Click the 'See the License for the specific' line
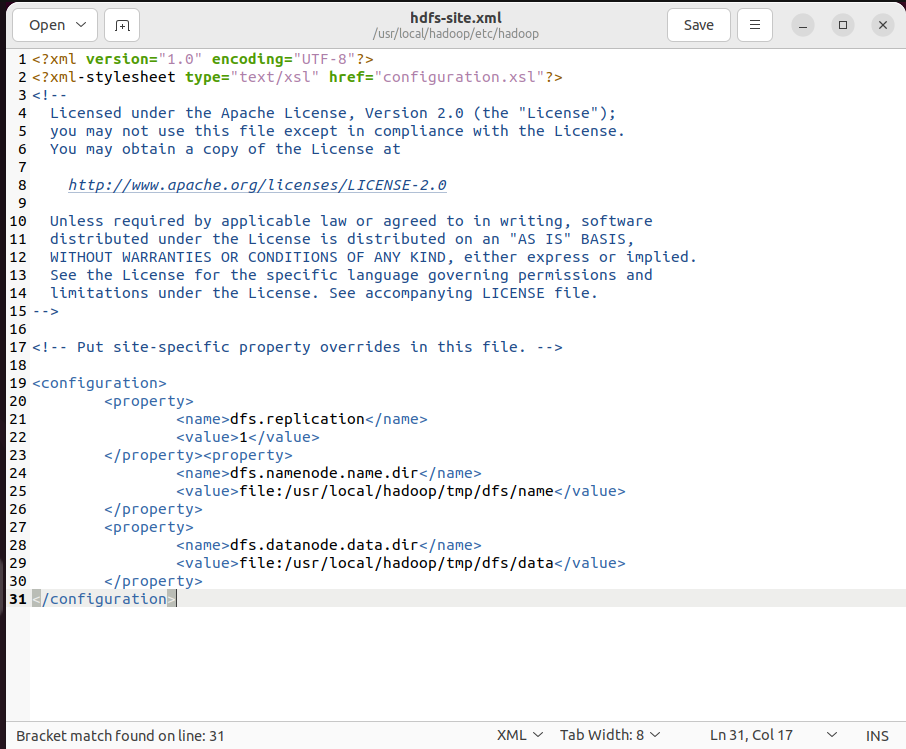The width and height of the screenshot is (906, 749). click(351, 275)
